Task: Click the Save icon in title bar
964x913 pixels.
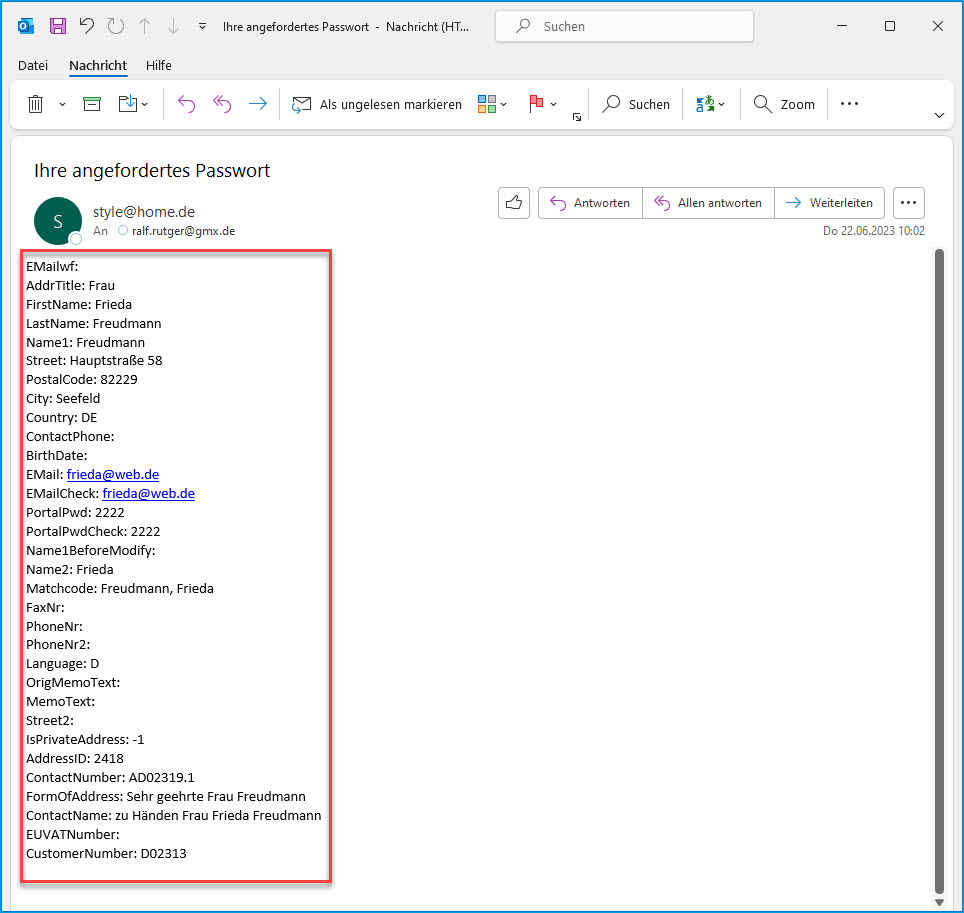Action: click(x=58, y=26)
